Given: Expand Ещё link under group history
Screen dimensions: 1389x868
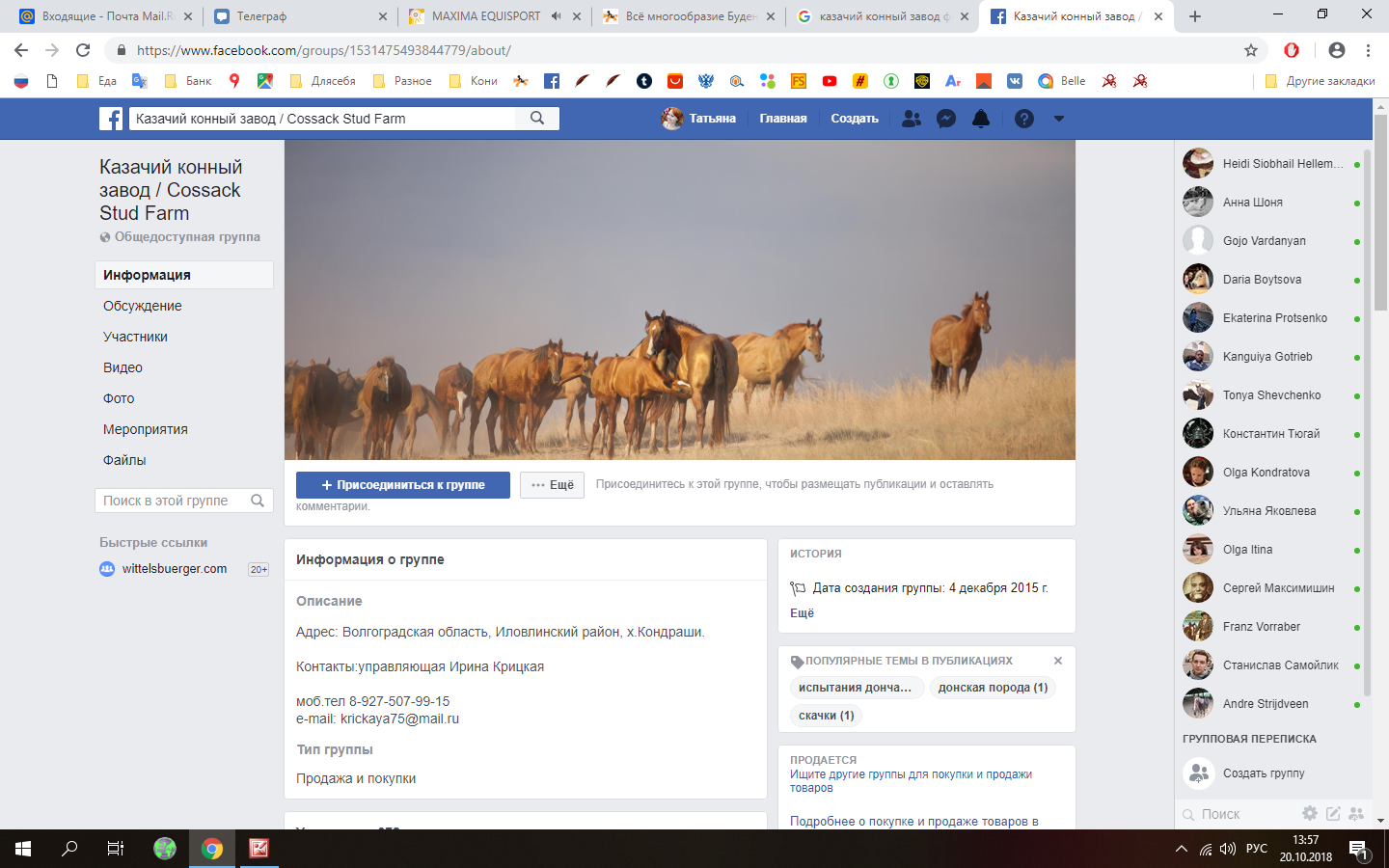Looking at the screenshot, I should [802, 613].
